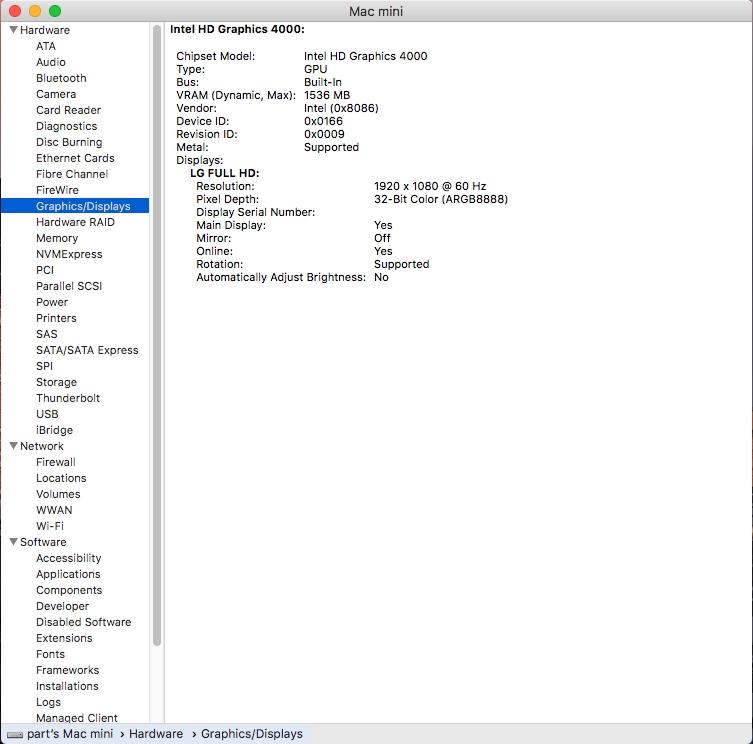753x744 pixels.
Task: Select SAS in the sidebar
Action: (x=47, y=334)
